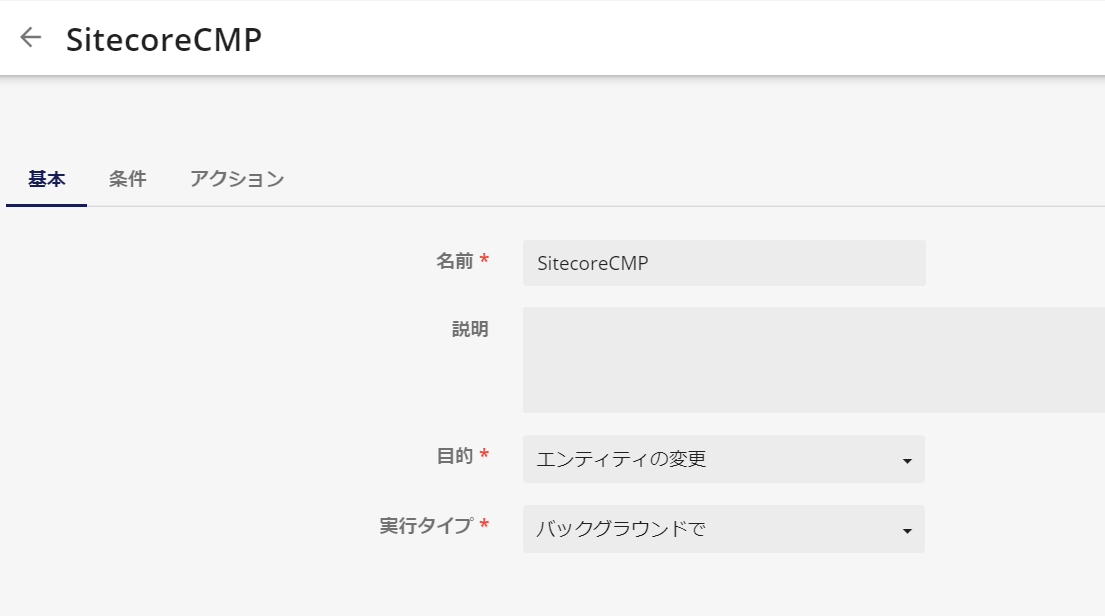Click the 説明 field label
This screenshot has height=616, width=1105.
[470, 329]
